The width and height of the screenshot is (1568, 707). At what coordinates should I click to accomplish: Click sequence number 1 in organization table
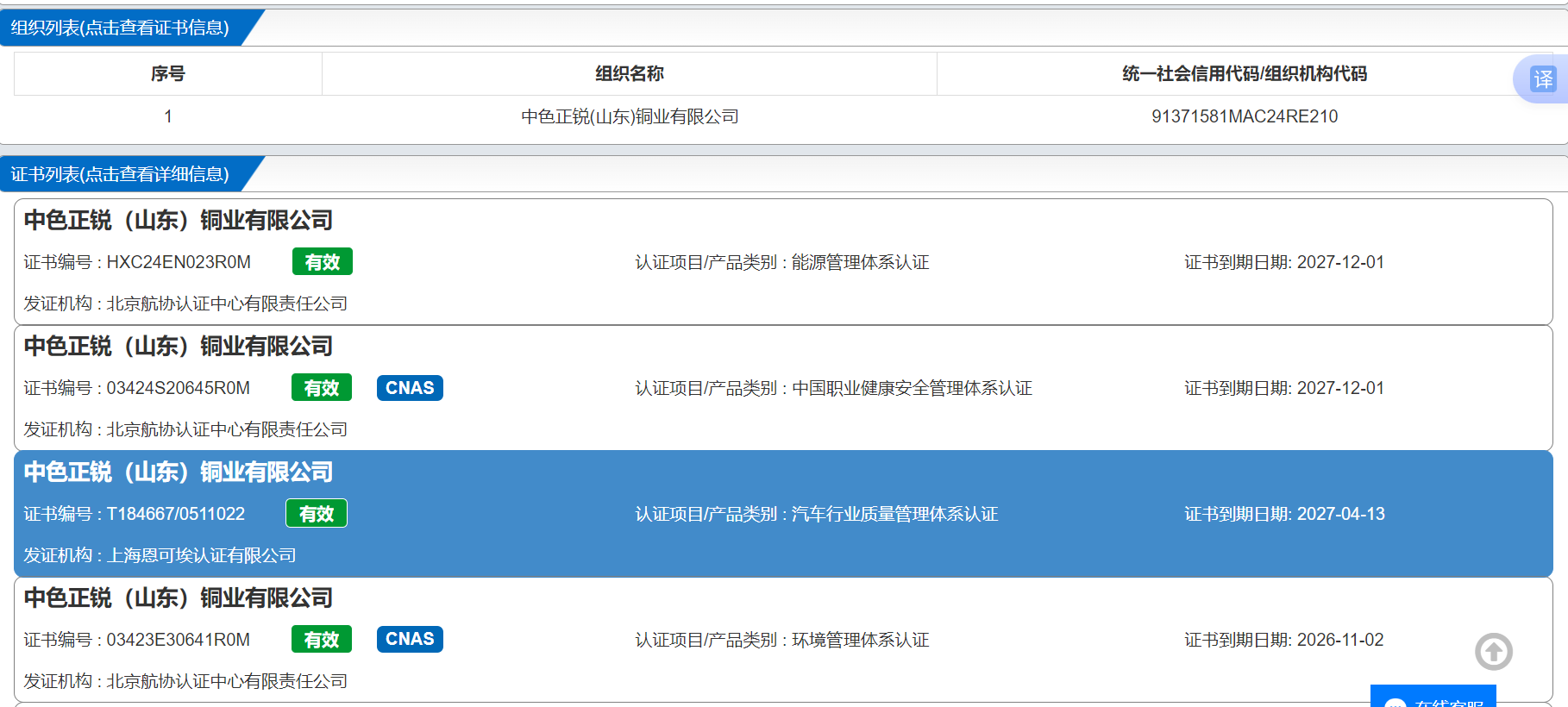[x=168, y=116]
